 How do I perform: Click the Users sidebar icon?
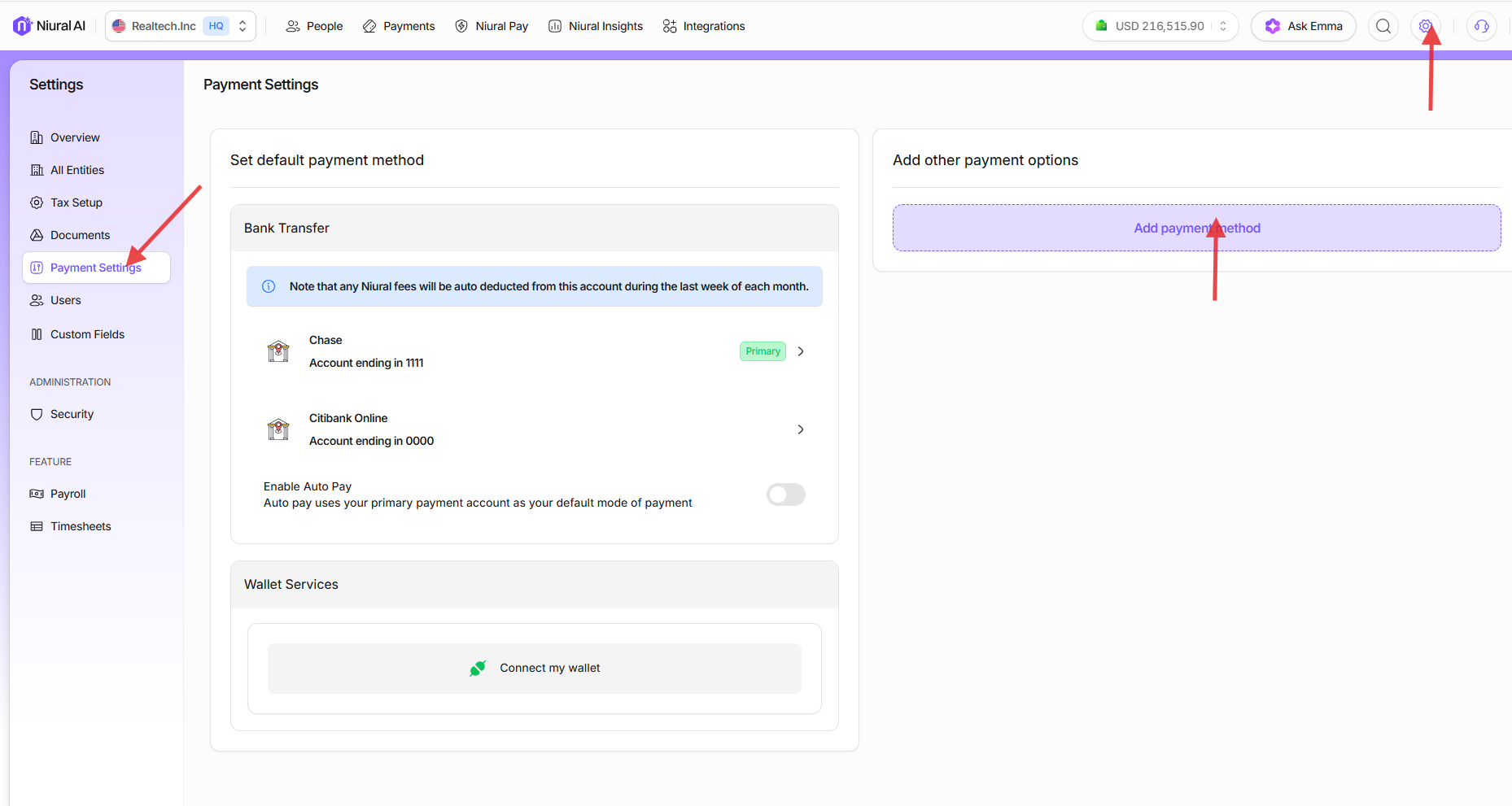pos(37,300)
